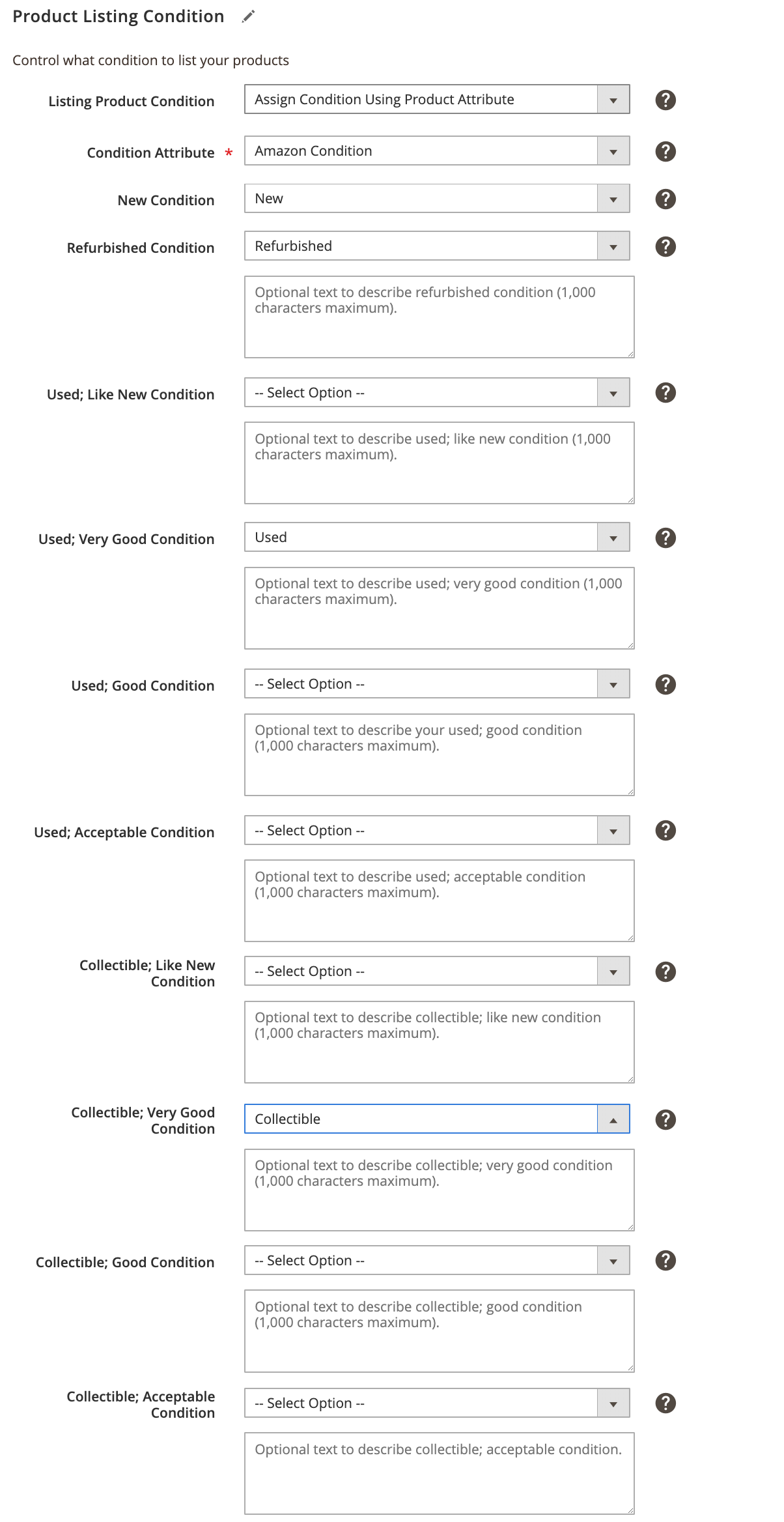
Task: Focus the used; acceptable condition description field
Action: coord(440,900)
